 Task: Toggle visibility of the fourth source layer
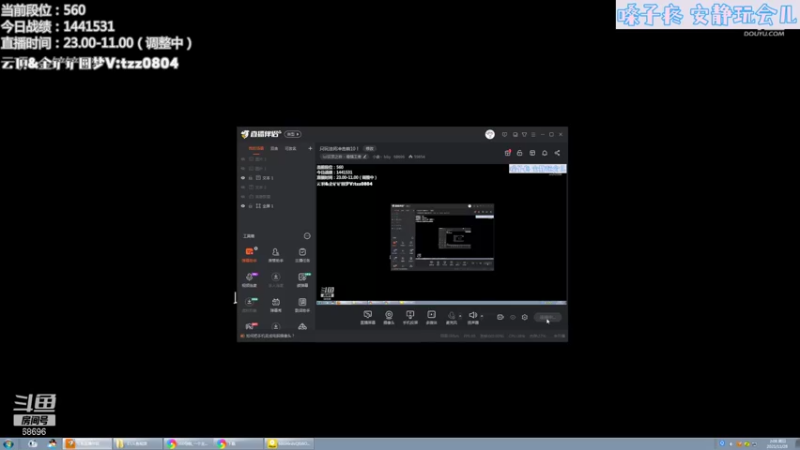click(x=243, y=187)
